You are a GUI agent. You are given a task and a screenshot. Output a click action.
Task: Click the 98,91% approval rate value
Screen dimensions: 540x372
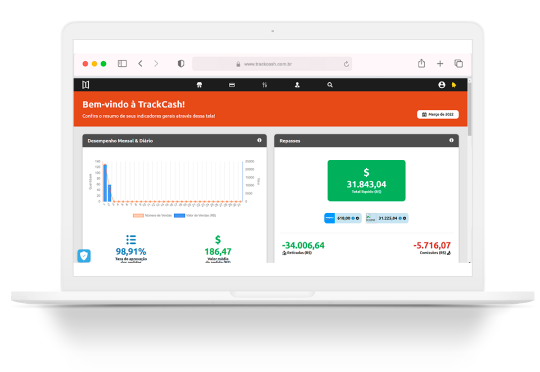point(131,251)
